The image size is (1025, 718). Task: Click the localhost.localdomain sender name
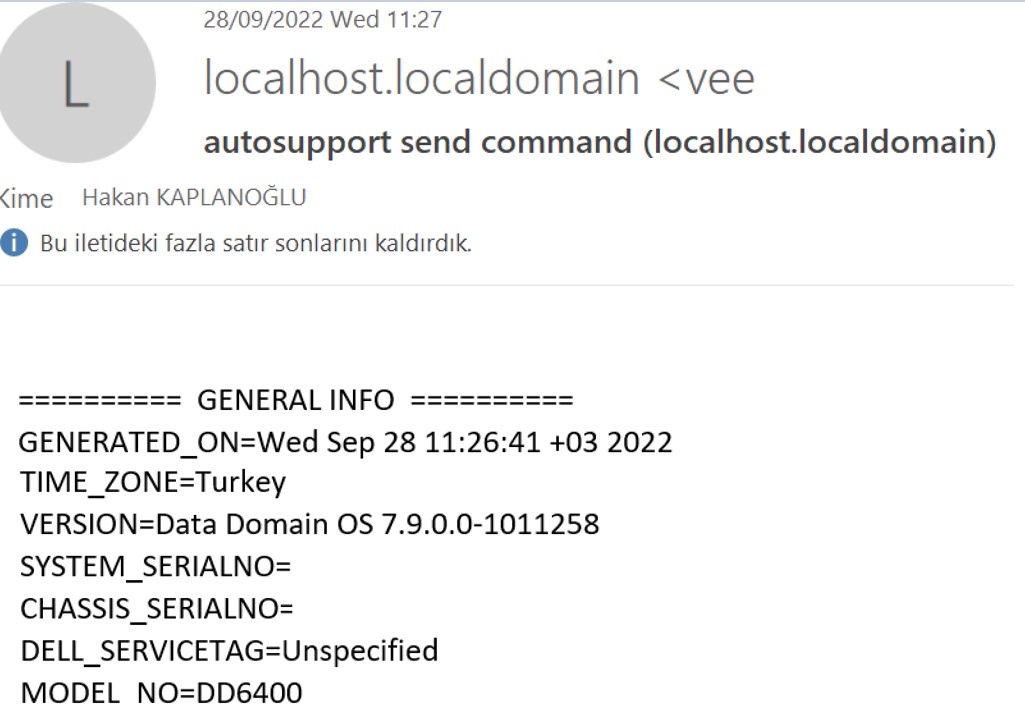(422, 78)
